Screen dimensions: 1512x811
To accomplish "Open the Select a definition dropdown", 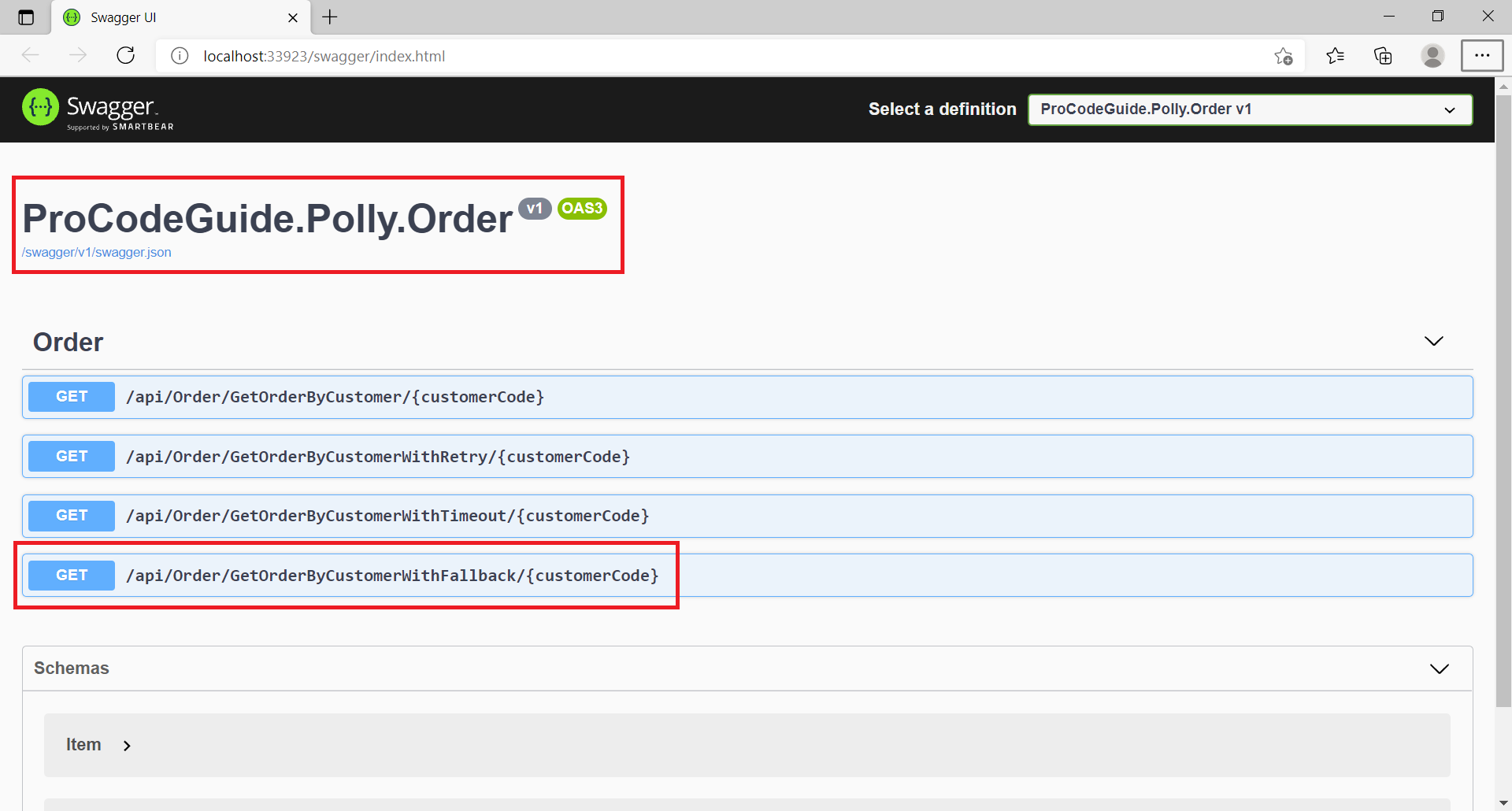I will pos(1250,109).
